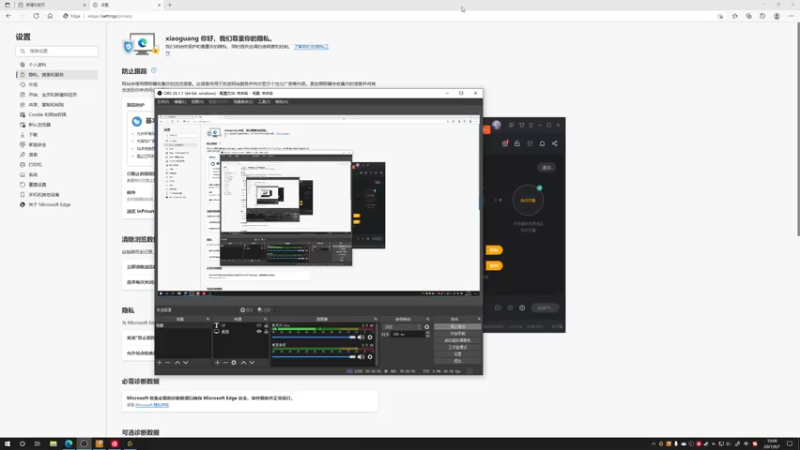
Task: Open Edge collections icon
Action: (x=748, y=16)
